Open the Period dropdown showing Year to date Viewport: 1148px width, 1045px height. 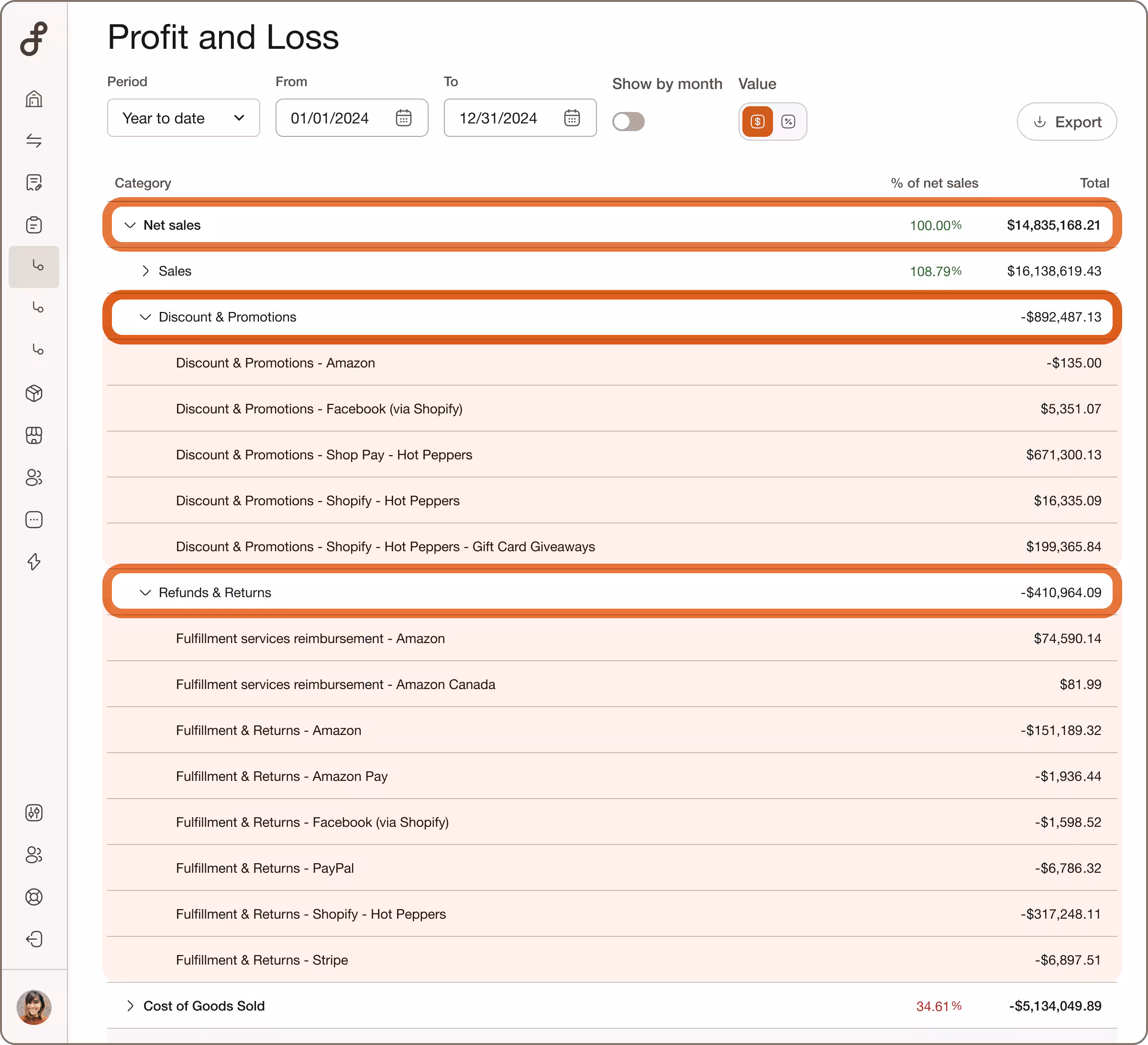coord(183,118)
